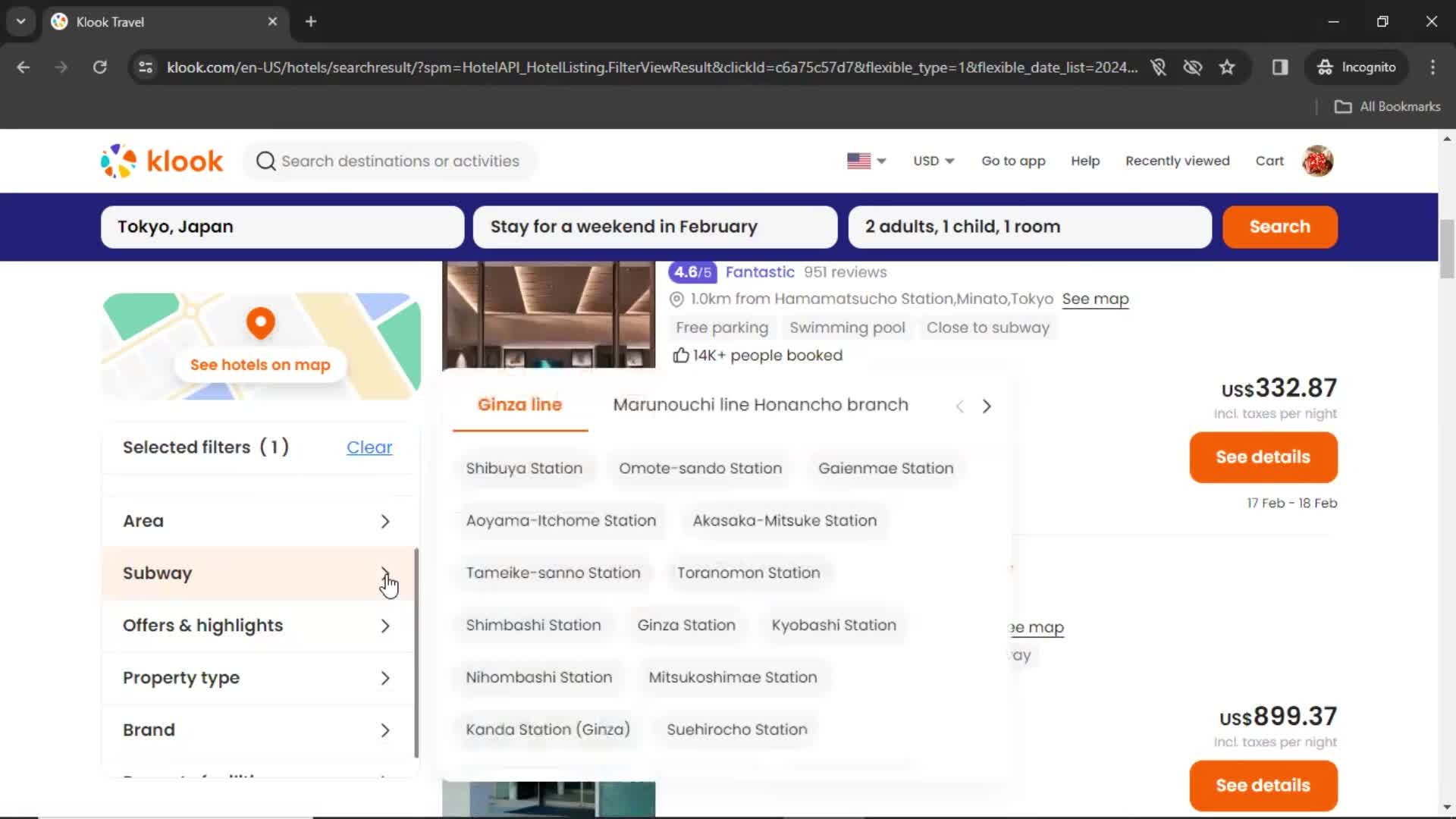Click the Tokyo, Japan destination field
This screenshot has width=1456, height=819.
pos(282,227)
